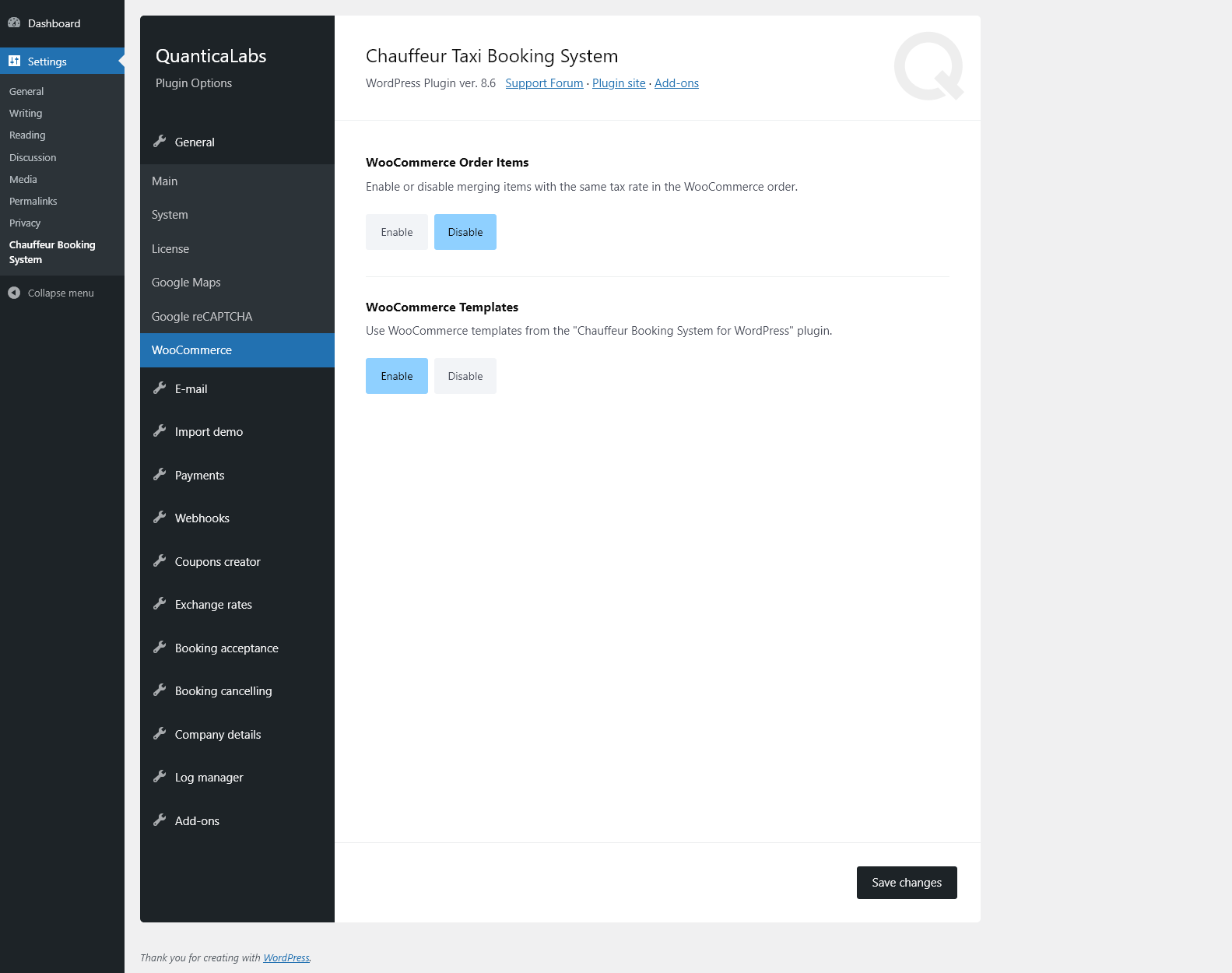The height and width of the screenshot is (973, 1232).
Task: Expand the Coupons creator section
Action: [x=237, y=562]
